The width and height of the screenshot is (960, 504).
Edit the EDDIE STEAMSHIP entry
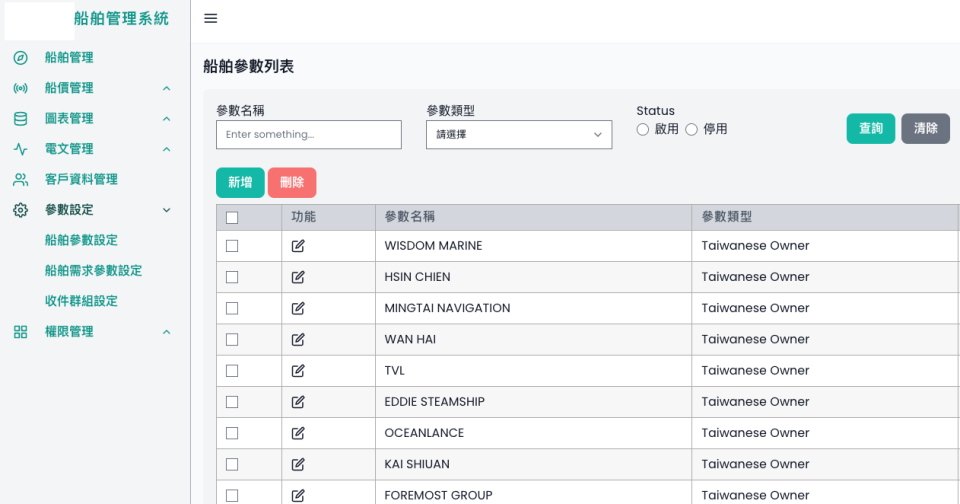pos(298,402)
